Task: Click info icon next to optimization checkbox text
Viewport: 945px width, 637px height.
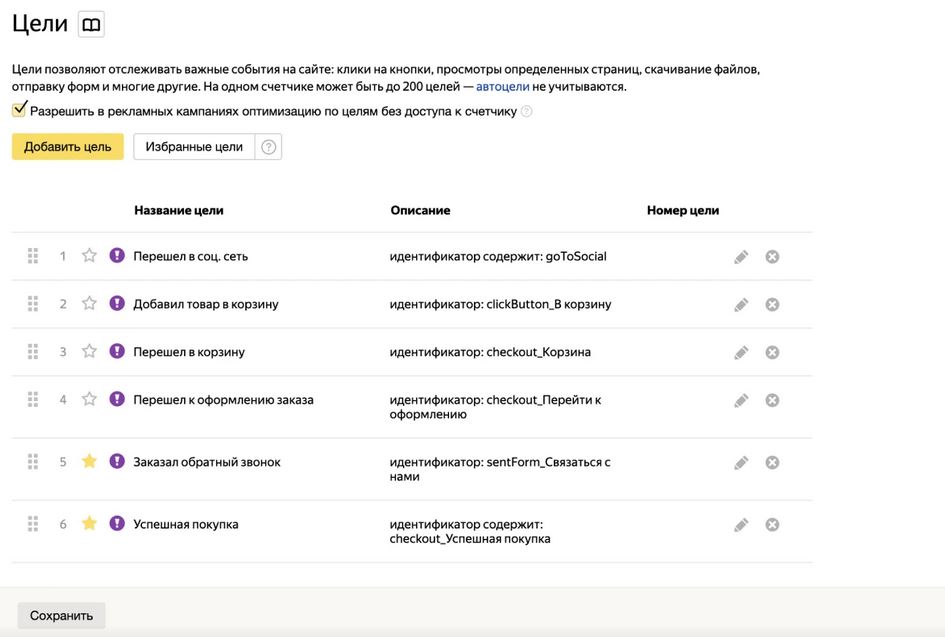Action: [x=527, y=112]
